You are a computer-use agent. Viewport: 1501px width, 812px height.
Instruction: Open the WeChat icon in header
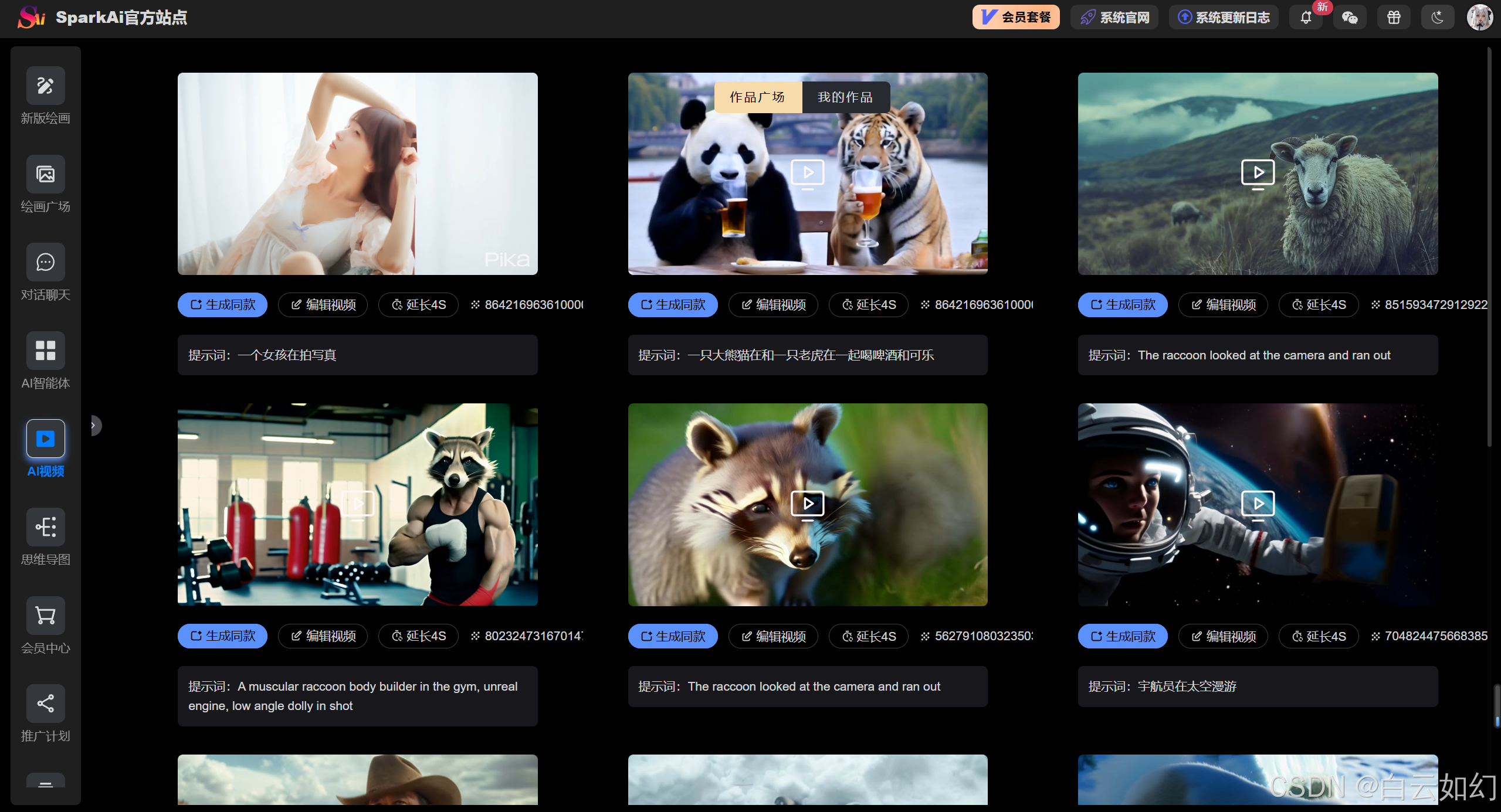(x=1350, y=18)
